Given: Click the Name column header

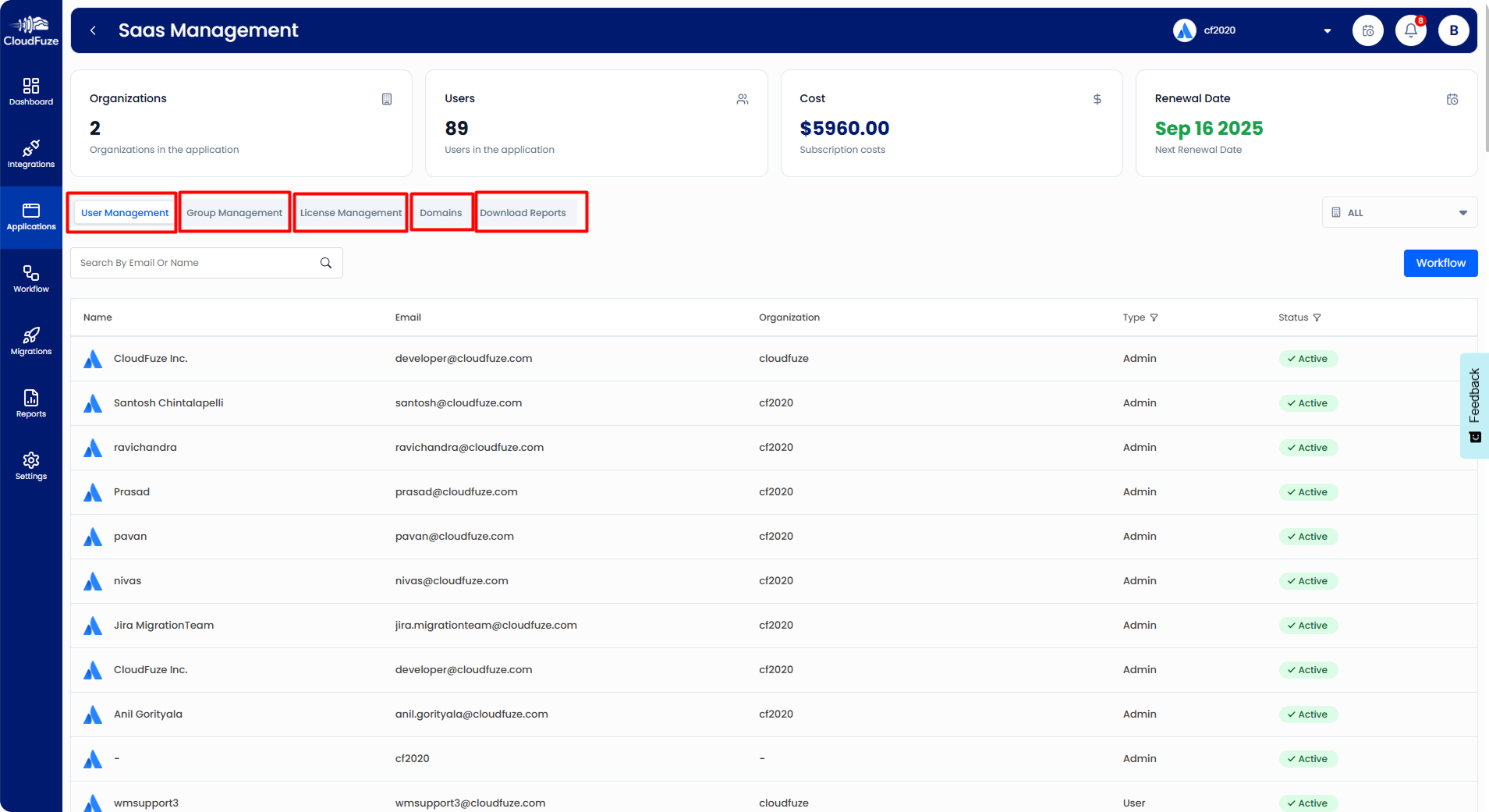Looking at the screenshot, I should click(97, 317).
